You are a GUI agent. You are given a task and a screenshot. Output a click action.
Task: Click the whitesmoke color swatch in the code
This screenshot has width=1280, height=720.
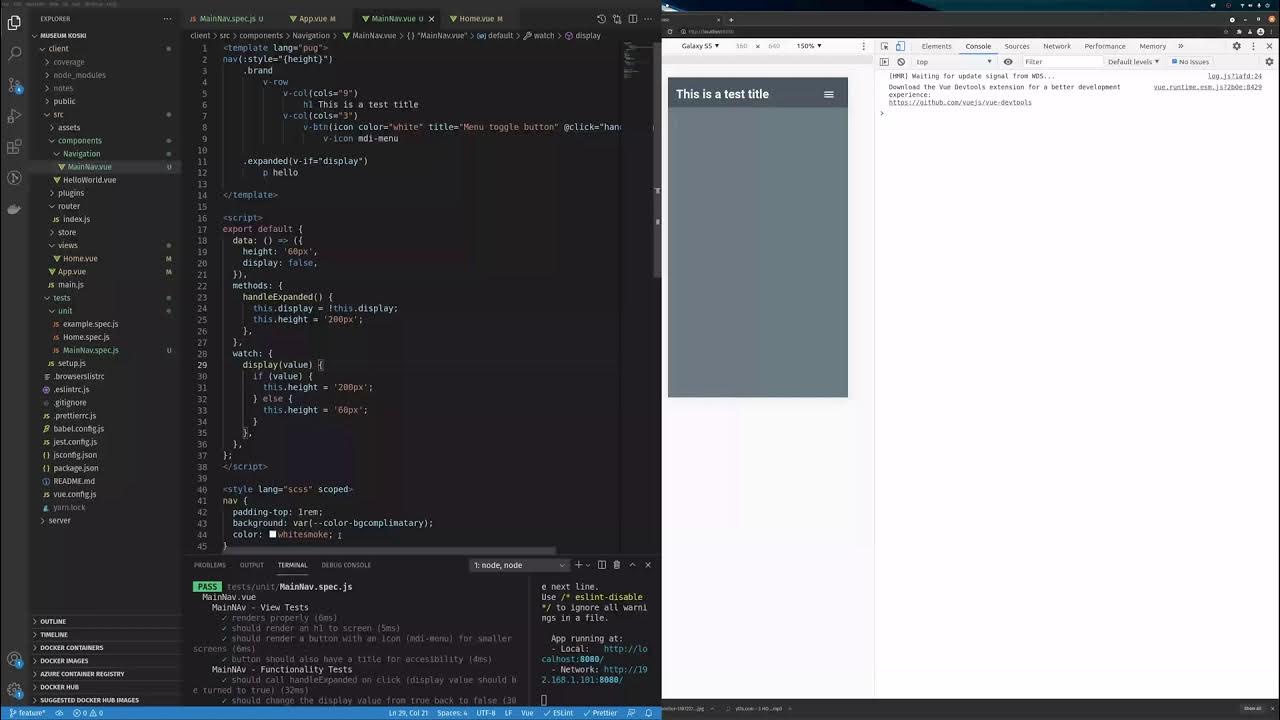click(272, 534)
